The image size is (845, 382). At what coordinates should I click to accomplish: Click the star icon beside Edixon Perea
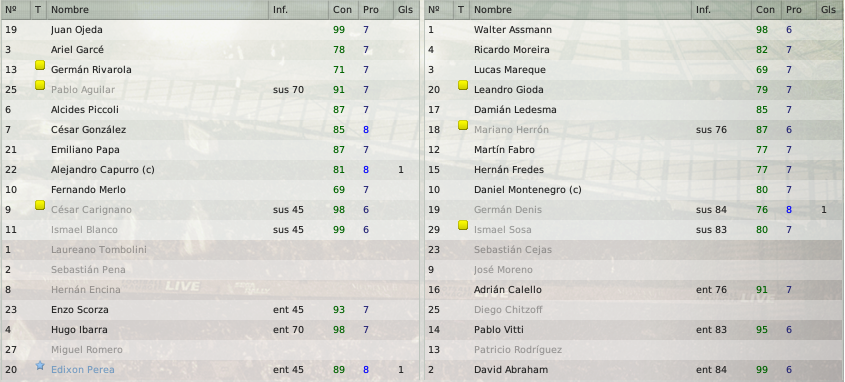click(39, 366)
